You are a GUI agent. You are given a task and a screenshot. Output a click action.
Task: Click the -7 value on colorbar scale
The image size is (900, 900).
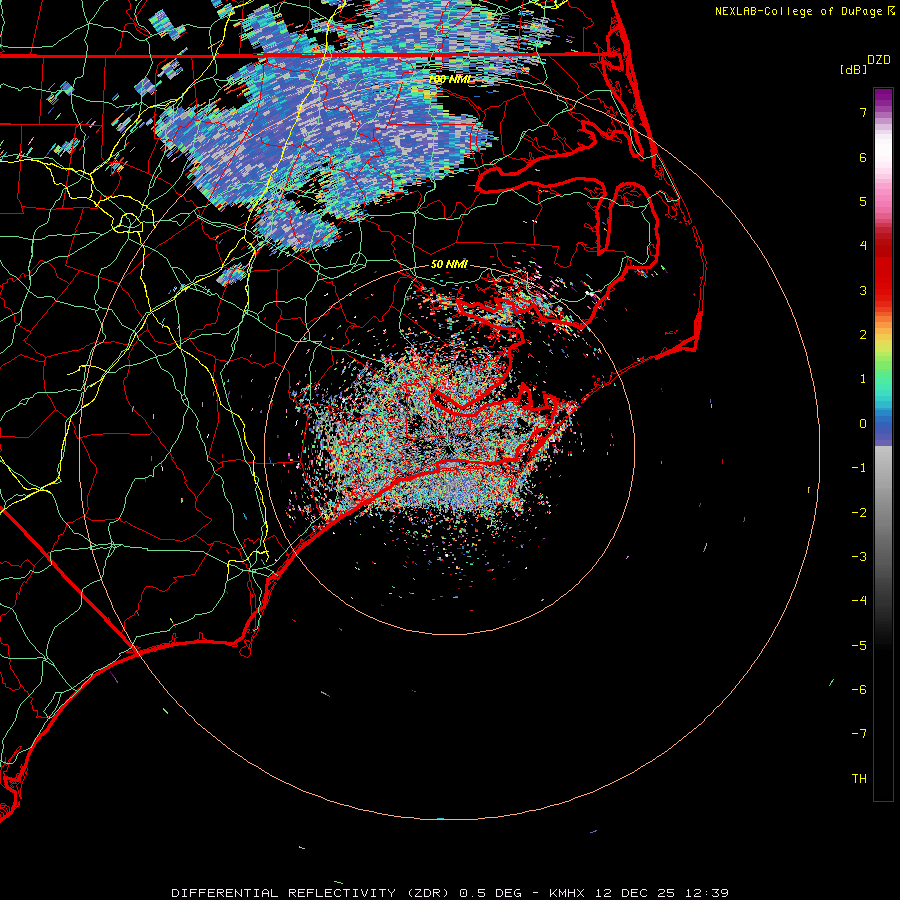(859, 734)
